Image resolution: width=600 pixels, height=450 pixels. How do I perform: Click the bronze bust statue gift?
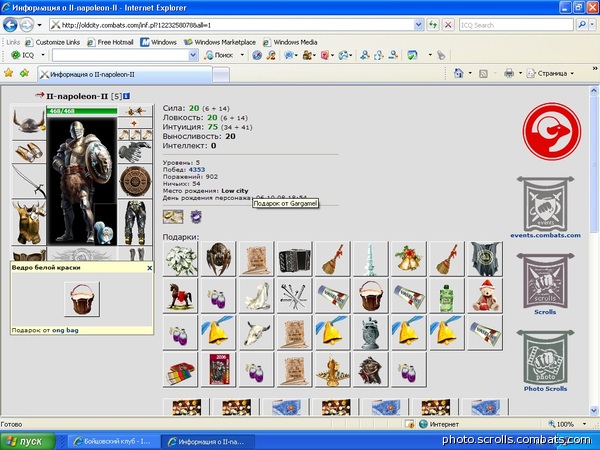pyautogui.click(x=370, y=370)
